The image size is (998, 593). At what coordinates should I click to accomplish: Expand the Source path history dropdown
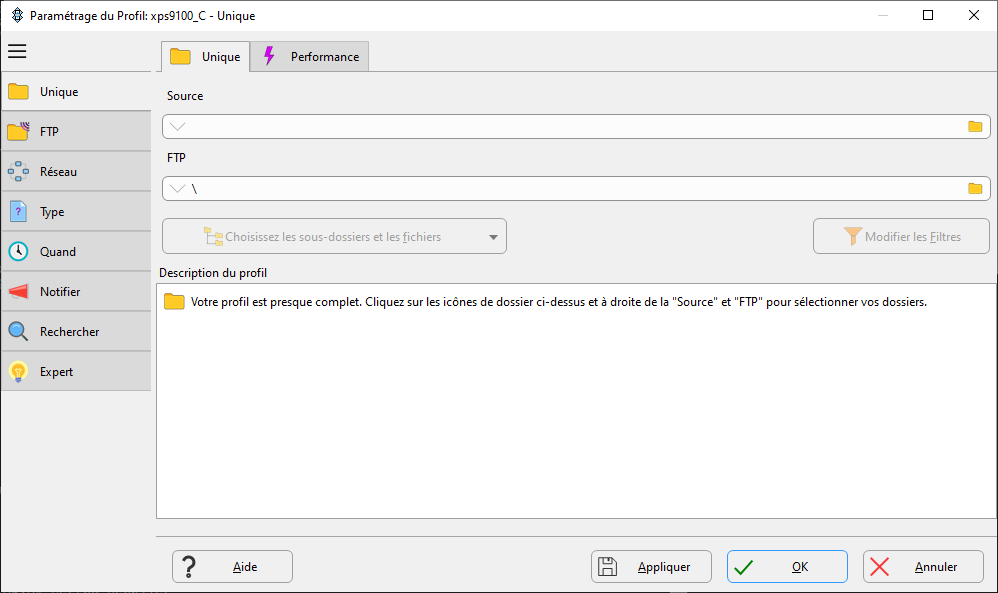point(178,127)
